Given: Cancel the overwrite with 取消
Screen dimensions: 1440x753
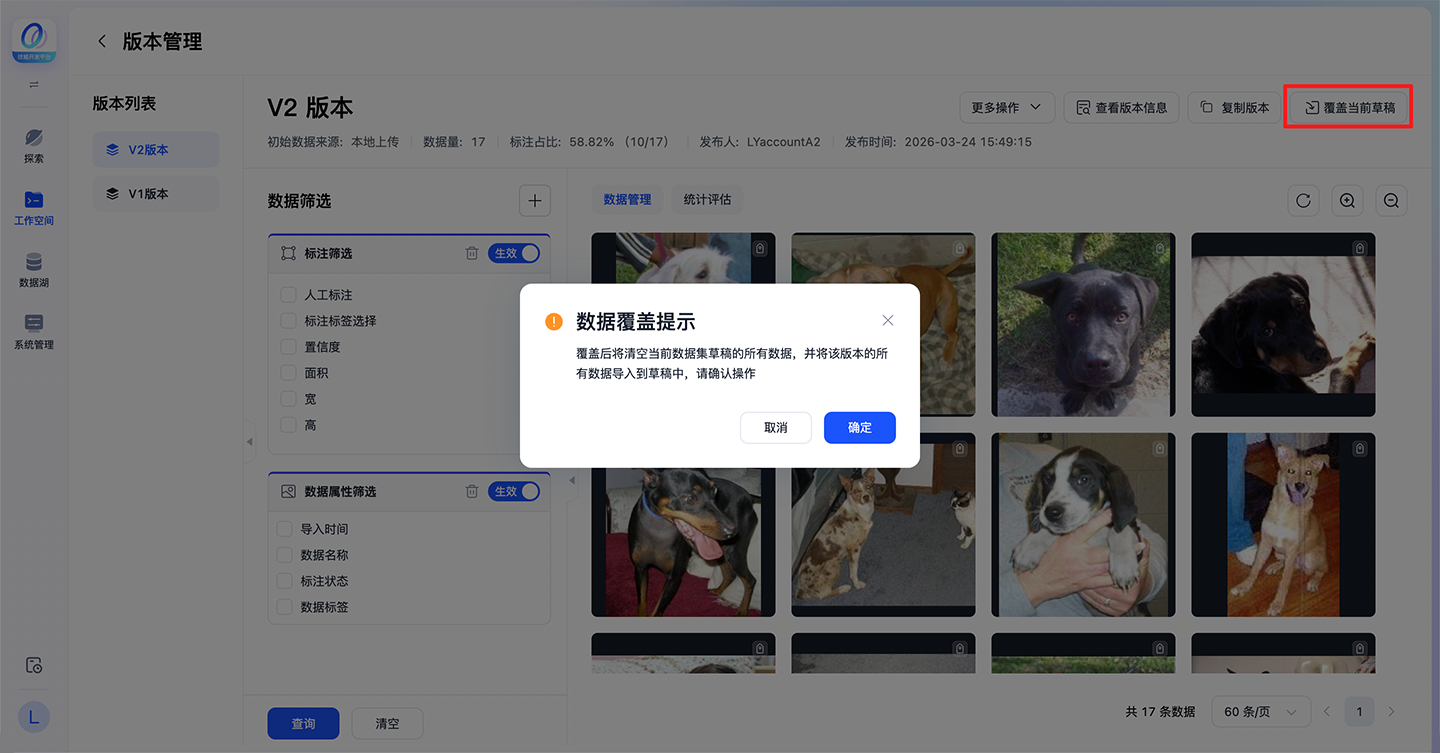Looking at the screenshot, I should click(x=776, y=428).
